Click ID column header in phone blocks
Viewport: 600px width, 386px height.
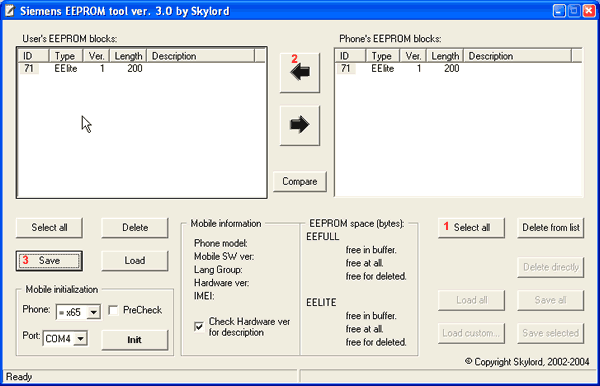(351, 56)
